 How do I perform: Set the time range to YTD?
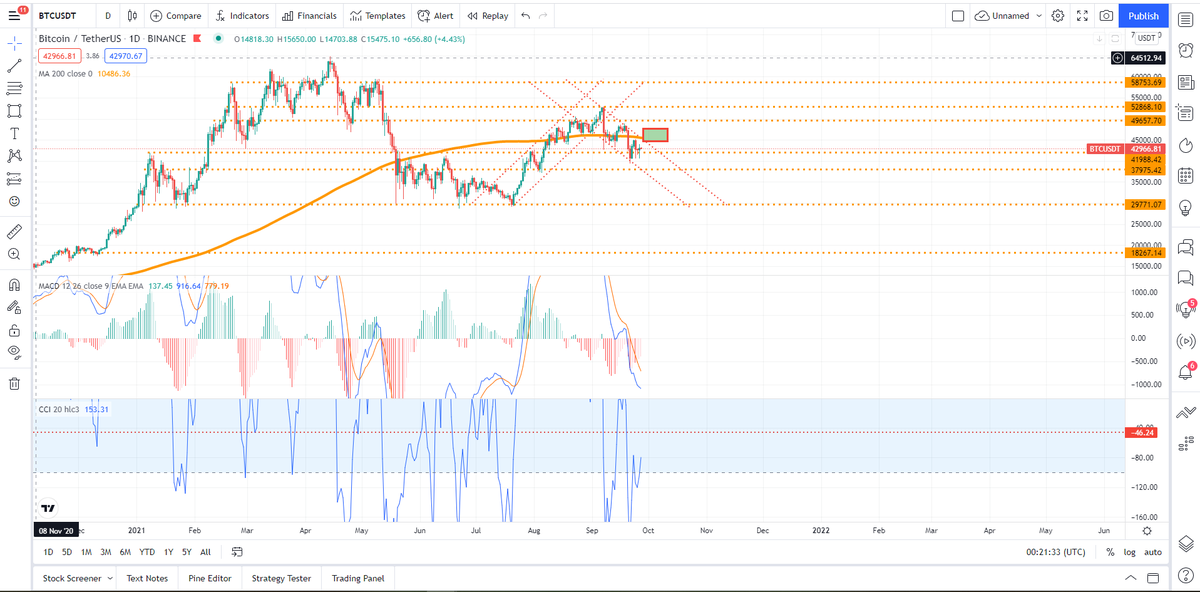(147, 551)
